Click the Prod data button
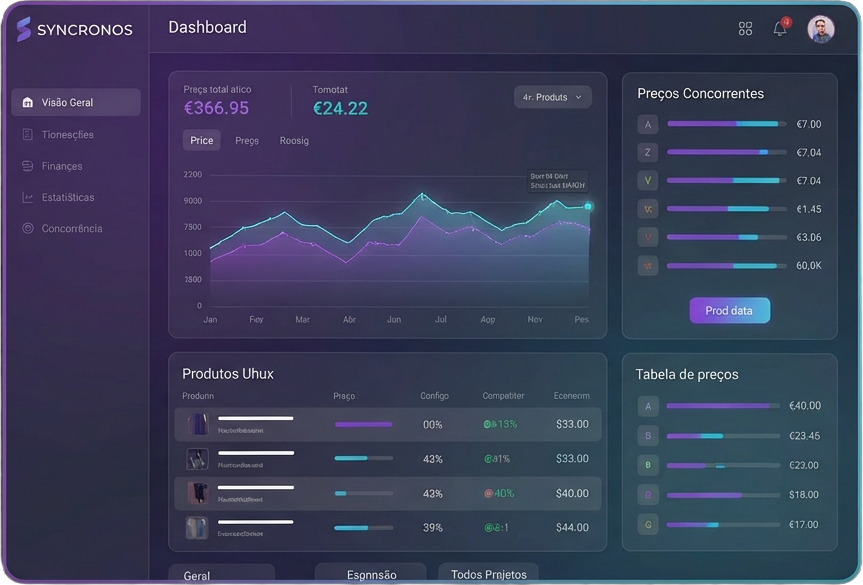Viewport: 863px width, 585px height. [x=729, y=310]
